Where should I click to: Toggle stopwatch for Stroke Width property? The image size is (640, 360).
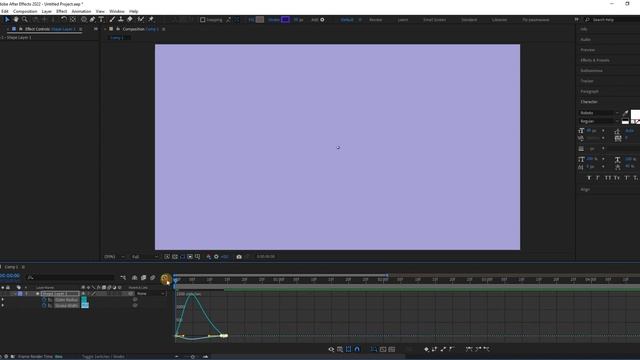[x=44, y=305]
